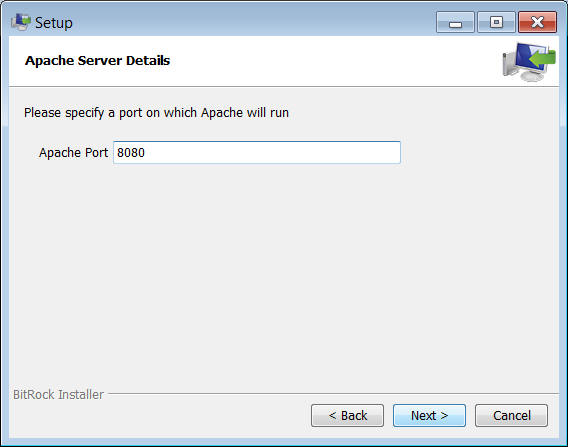
Task: Click the Apache Server Details heading
Action: click(97, 60)
